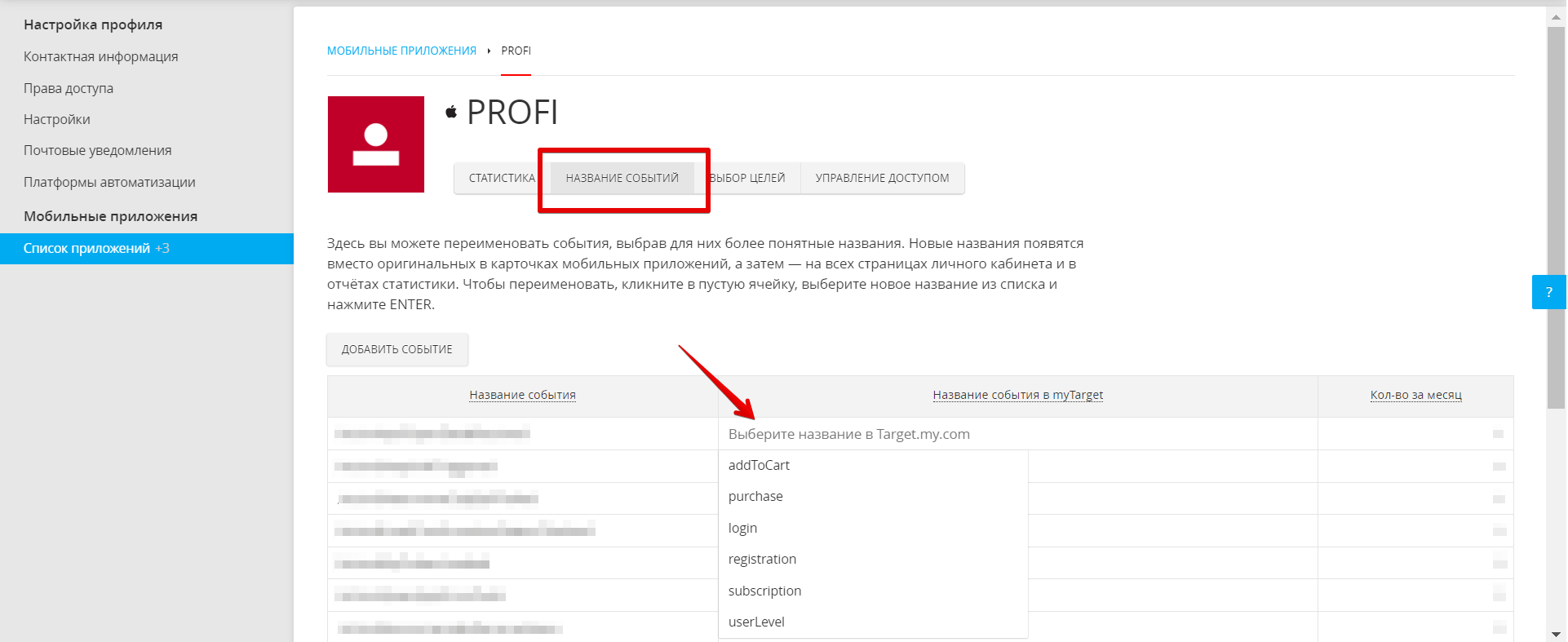Open Настройки in sidebar
Image resolution: width=1568 pixels, height=642 pixels.
click(x=57, y=119)
